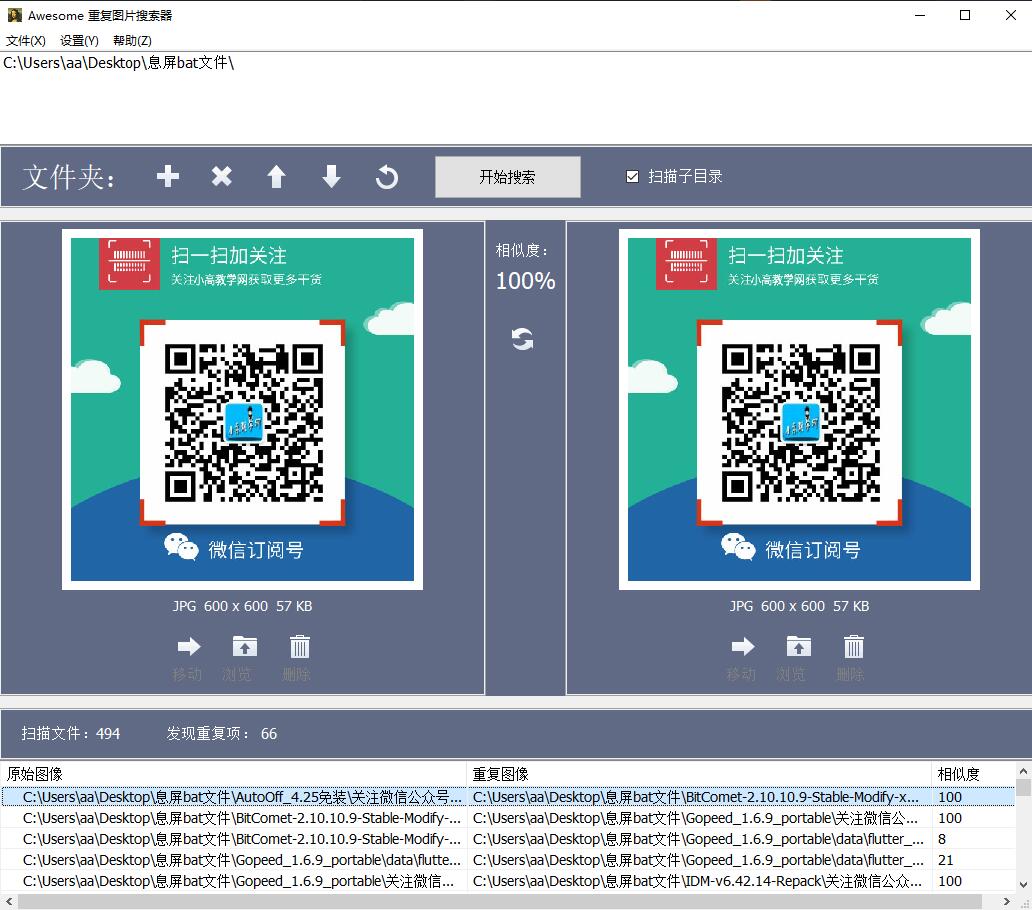The width and height of the screenshot is (1032, 910).
Task: Open the 设置(Y) menu
Action: [x=79, y=41]
